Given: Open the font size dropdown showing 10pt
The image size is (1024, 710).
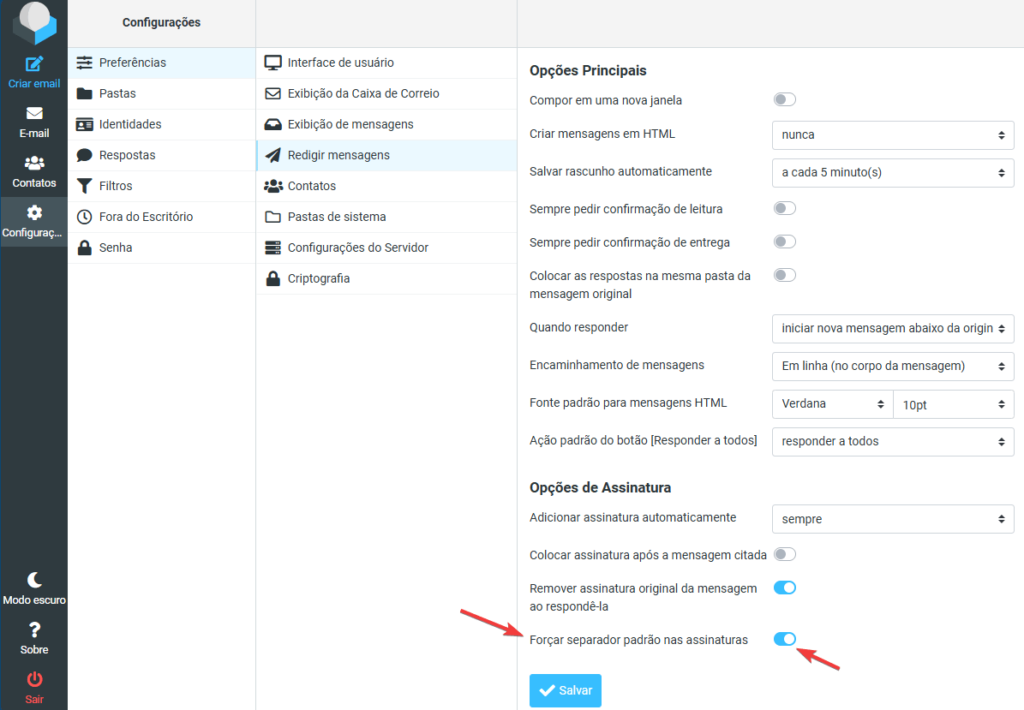Looking at the screenshot, I should (x=953, y=404).
